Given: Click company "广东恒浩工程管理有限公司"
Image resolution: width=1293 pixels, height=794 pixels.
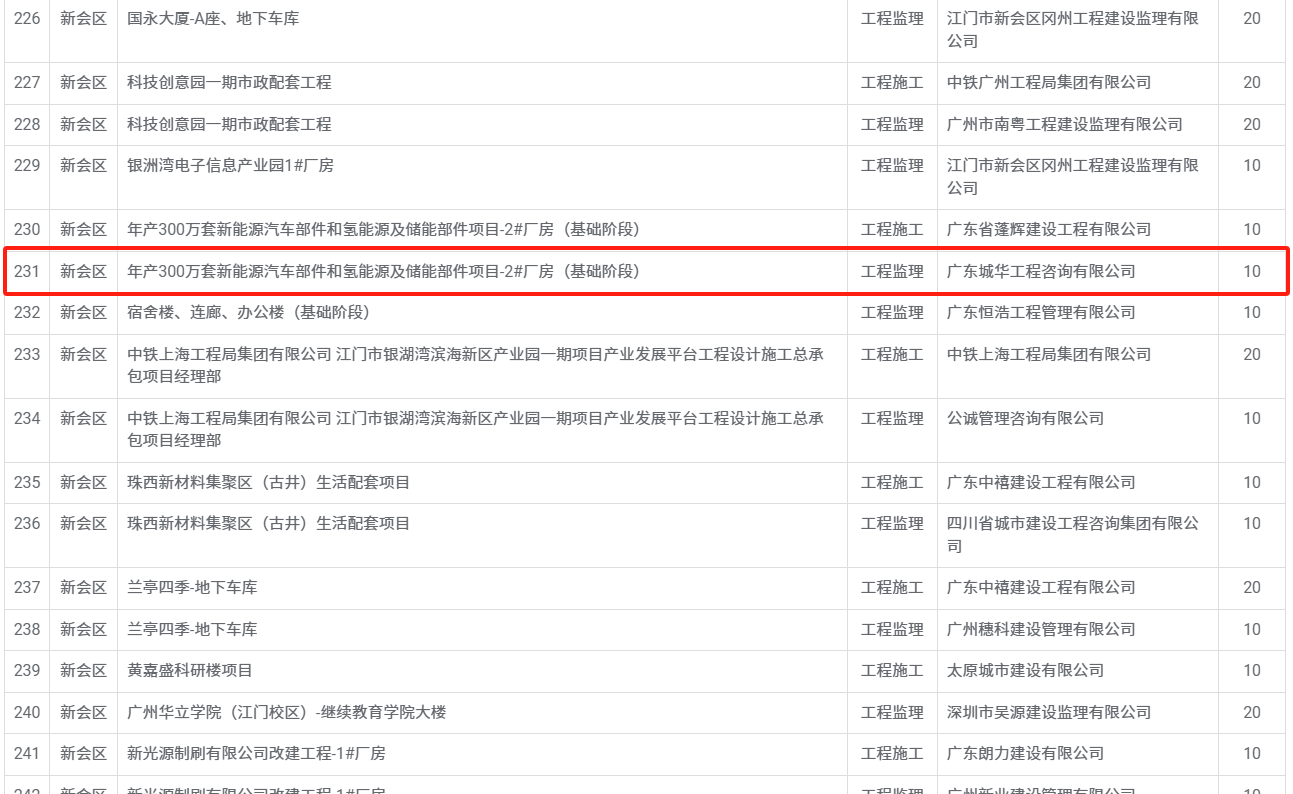Looking at the screenshot, I should [1041, 312].
